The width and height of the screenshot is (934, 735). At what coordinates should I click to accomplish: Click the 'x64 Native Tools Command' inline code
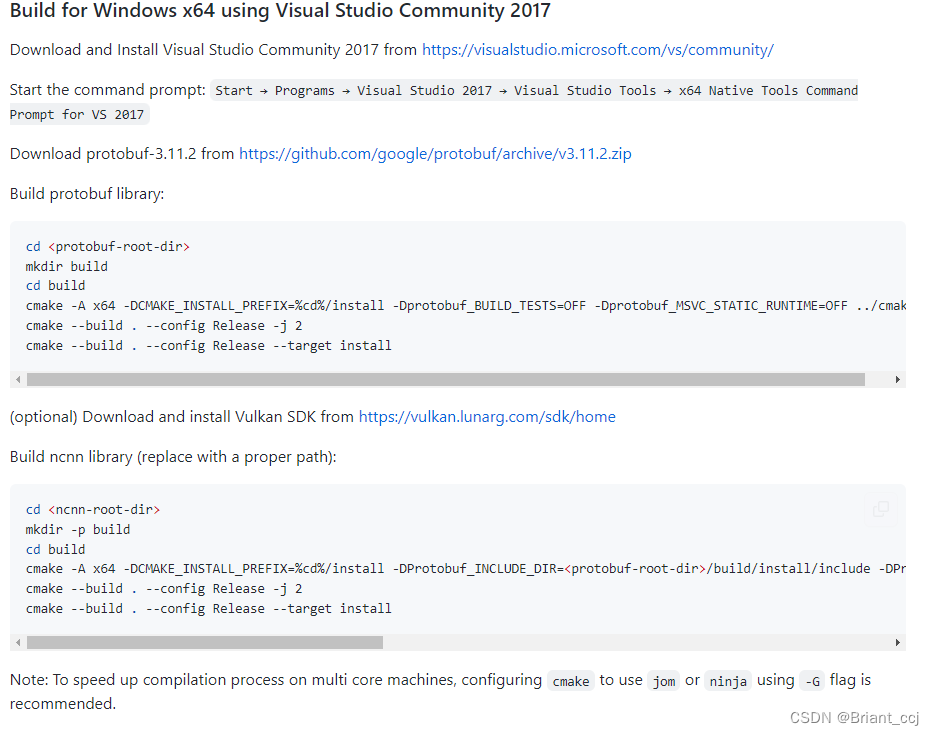click(x=768, y=91)
